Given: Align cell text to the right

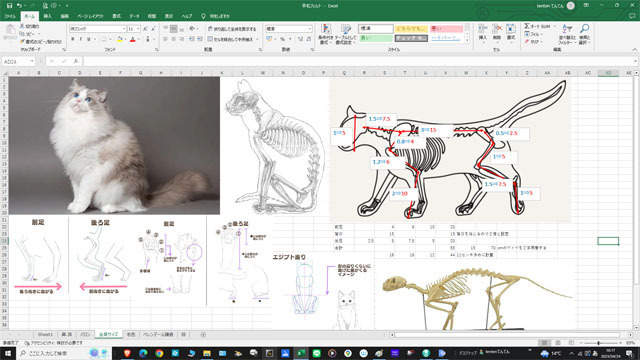Looking at the screenshot, I should point(182,39).
